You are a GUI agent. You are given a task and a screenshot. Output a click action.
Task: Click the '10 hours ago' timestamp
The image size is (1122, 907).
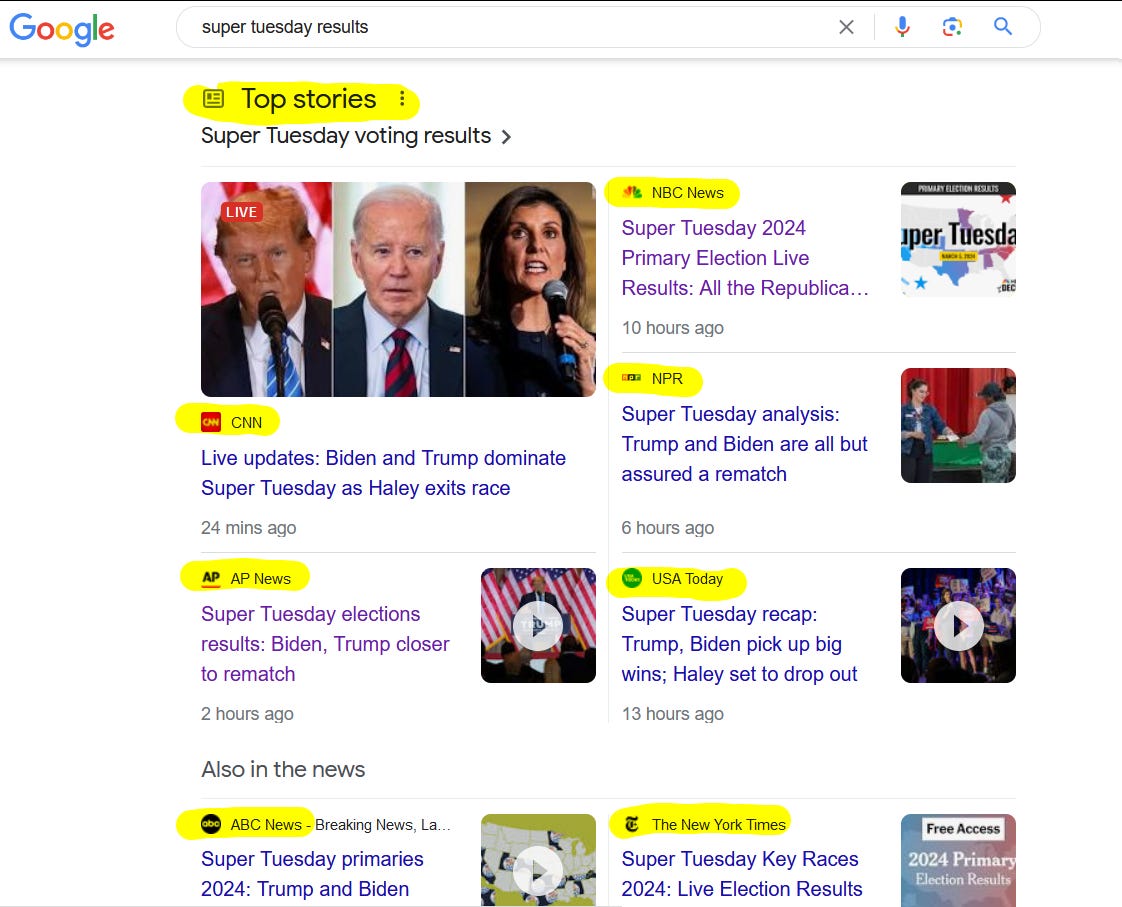point(673,328)
